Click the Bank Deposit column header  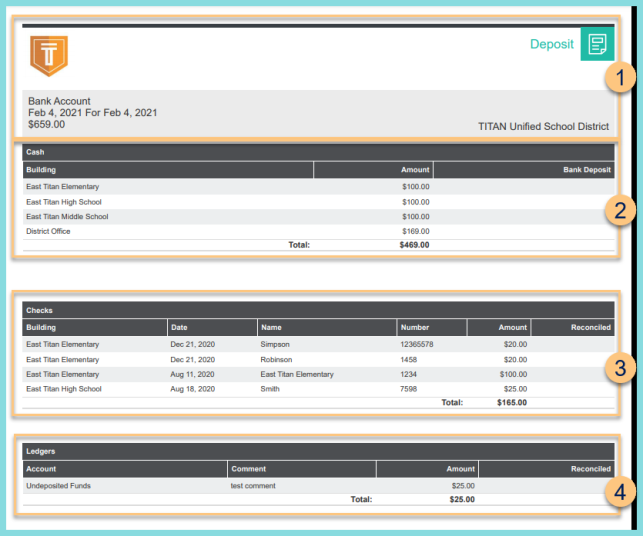pos(524,170)
